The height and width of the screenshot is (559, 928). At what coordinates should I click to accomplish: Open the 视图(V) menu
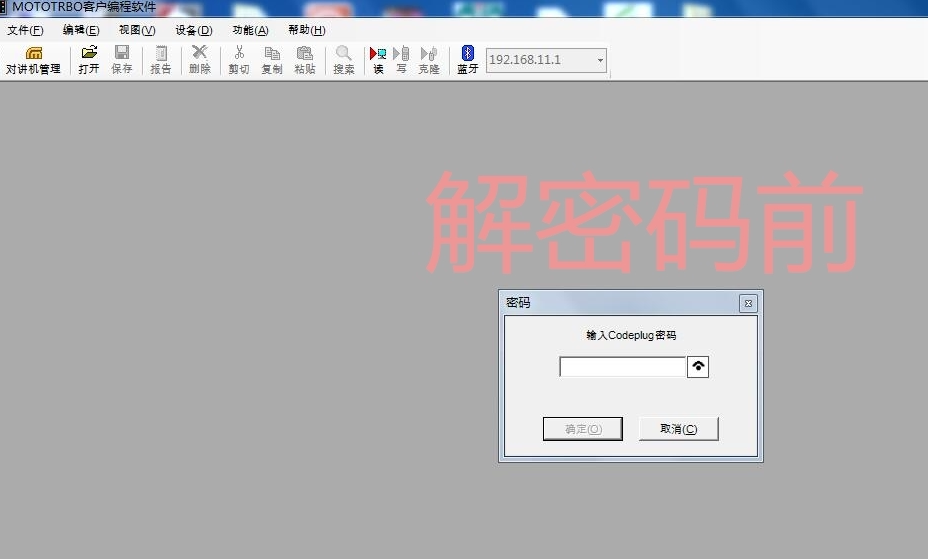coord(137,30)
